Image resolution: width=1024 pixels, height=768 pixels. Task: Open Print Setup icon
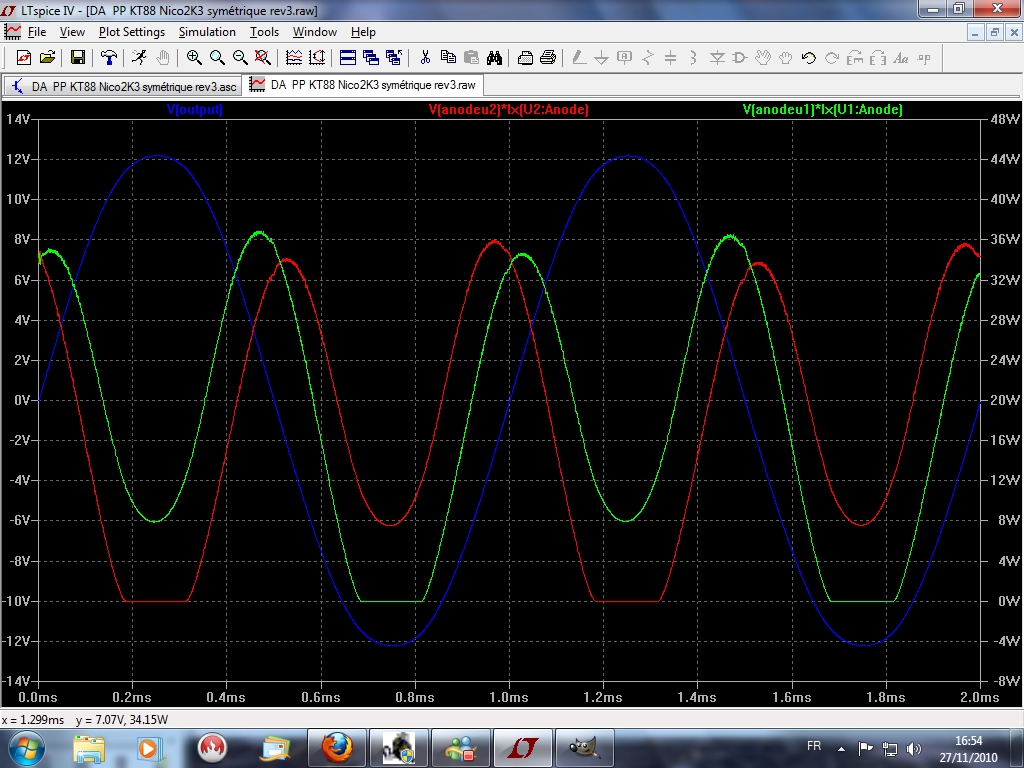[x=525, y=58]
